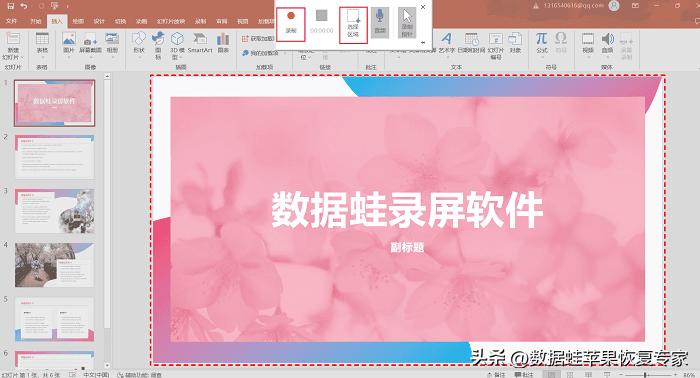
Task: Click the red Record button in recording panel
Action: tap(291, 25)
